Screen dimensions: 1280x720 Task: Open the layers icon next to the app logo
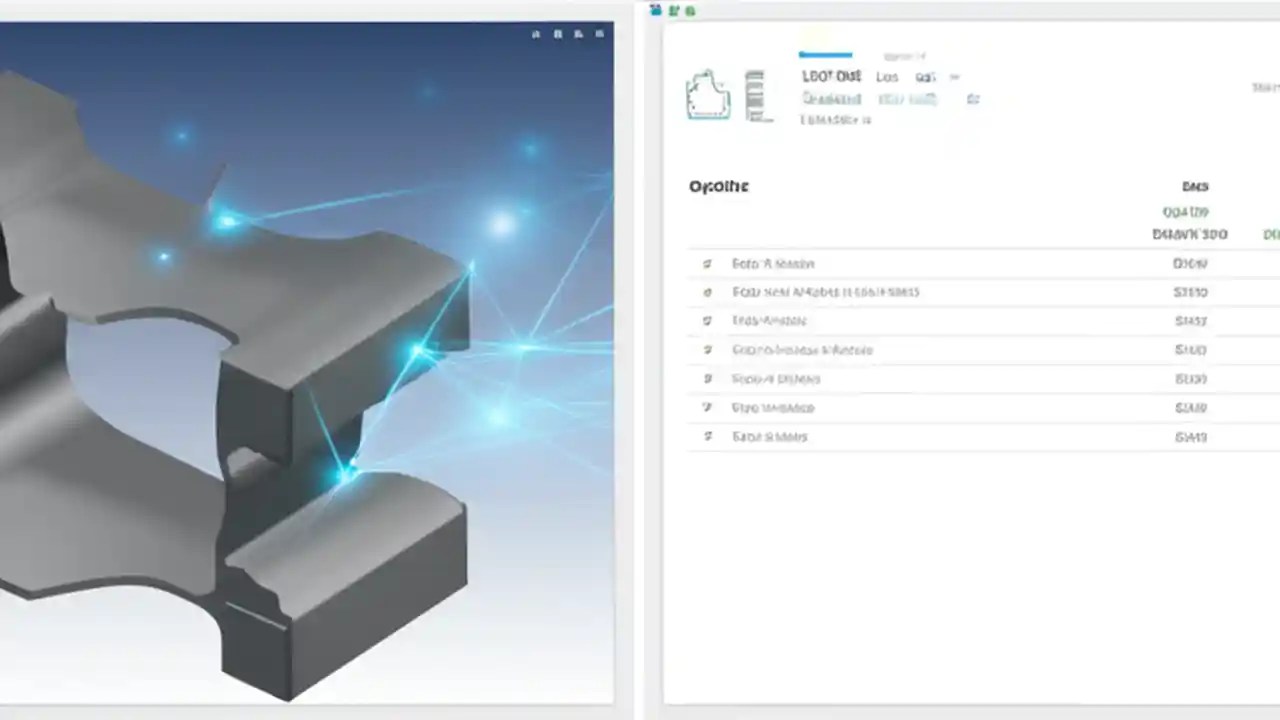tap(672, 10)
